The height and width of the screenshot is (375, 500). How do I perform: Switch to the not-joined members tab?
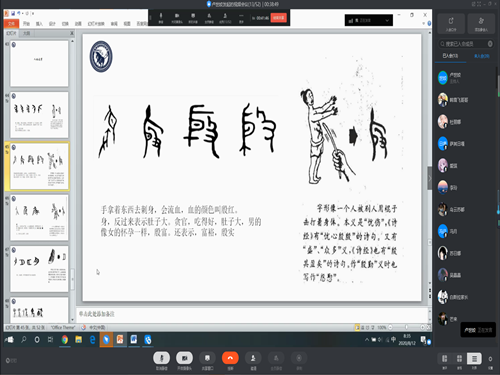point(482,56)
